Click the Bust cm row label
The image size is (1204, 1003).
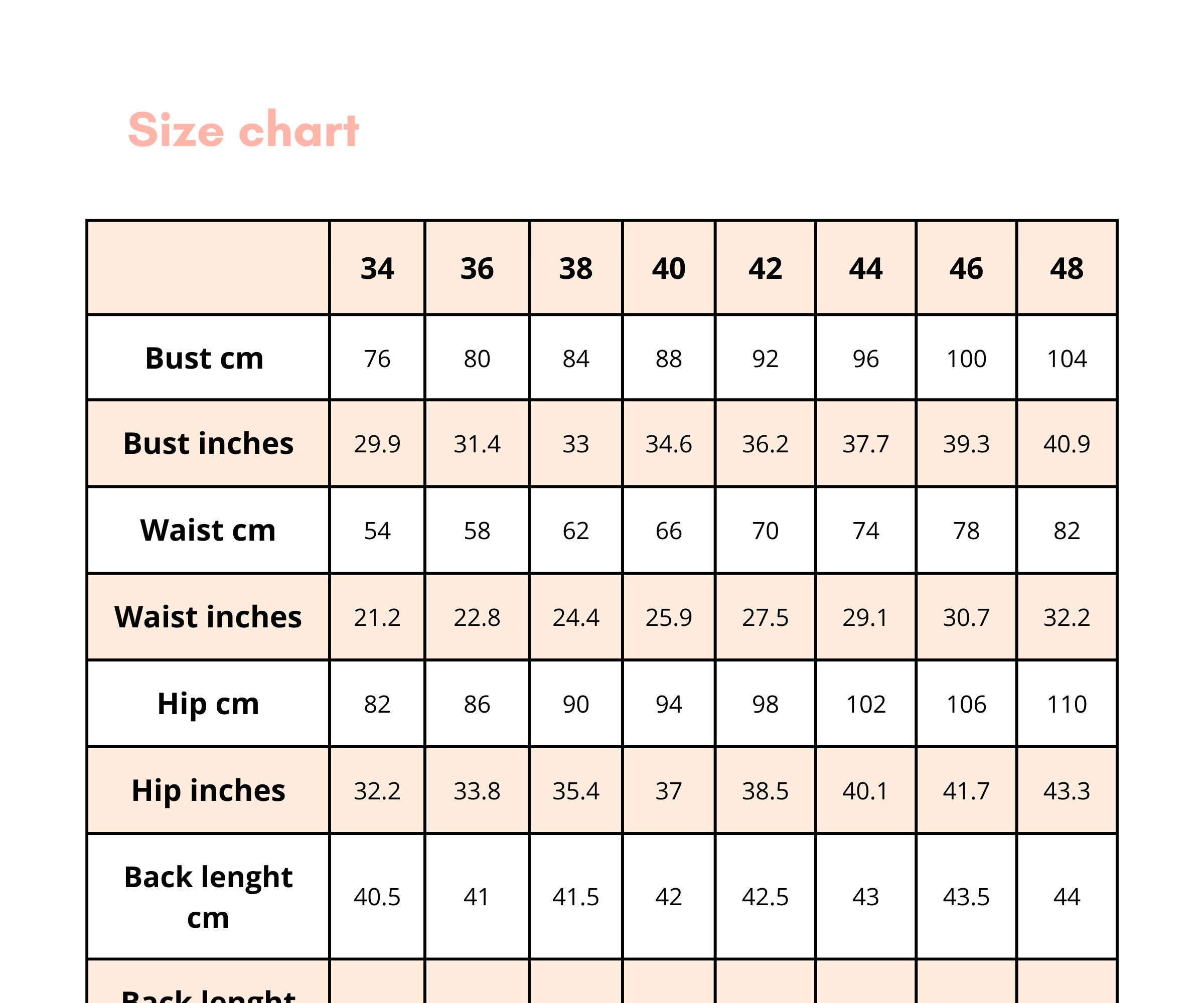tap(205, 358)
